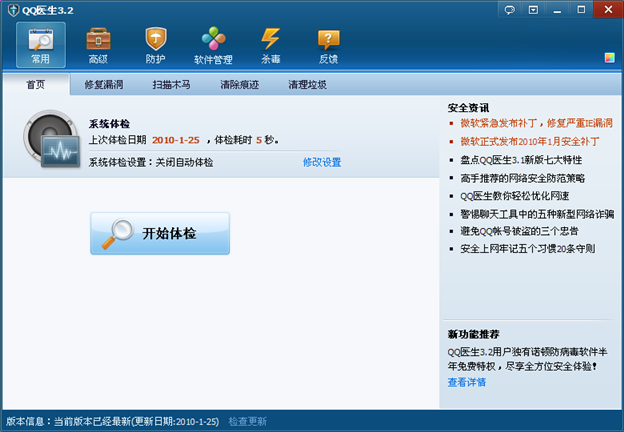This screenshot has width=624, height=432.
Task: Open news 警惕聊天工具中的五种新型网络诈骗
Action: tap(537, 214)
